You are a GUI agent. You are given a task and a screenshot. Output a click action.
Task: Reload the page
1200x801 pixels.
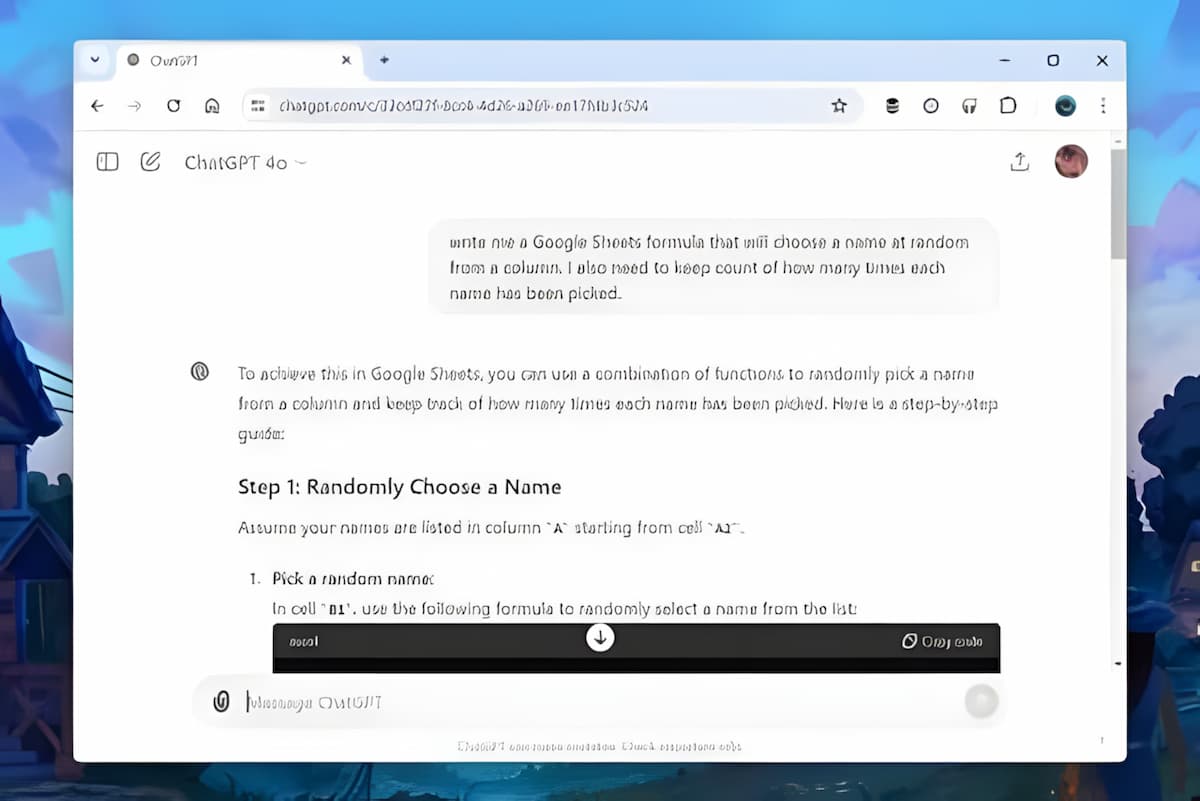click(x=173, y=106)
